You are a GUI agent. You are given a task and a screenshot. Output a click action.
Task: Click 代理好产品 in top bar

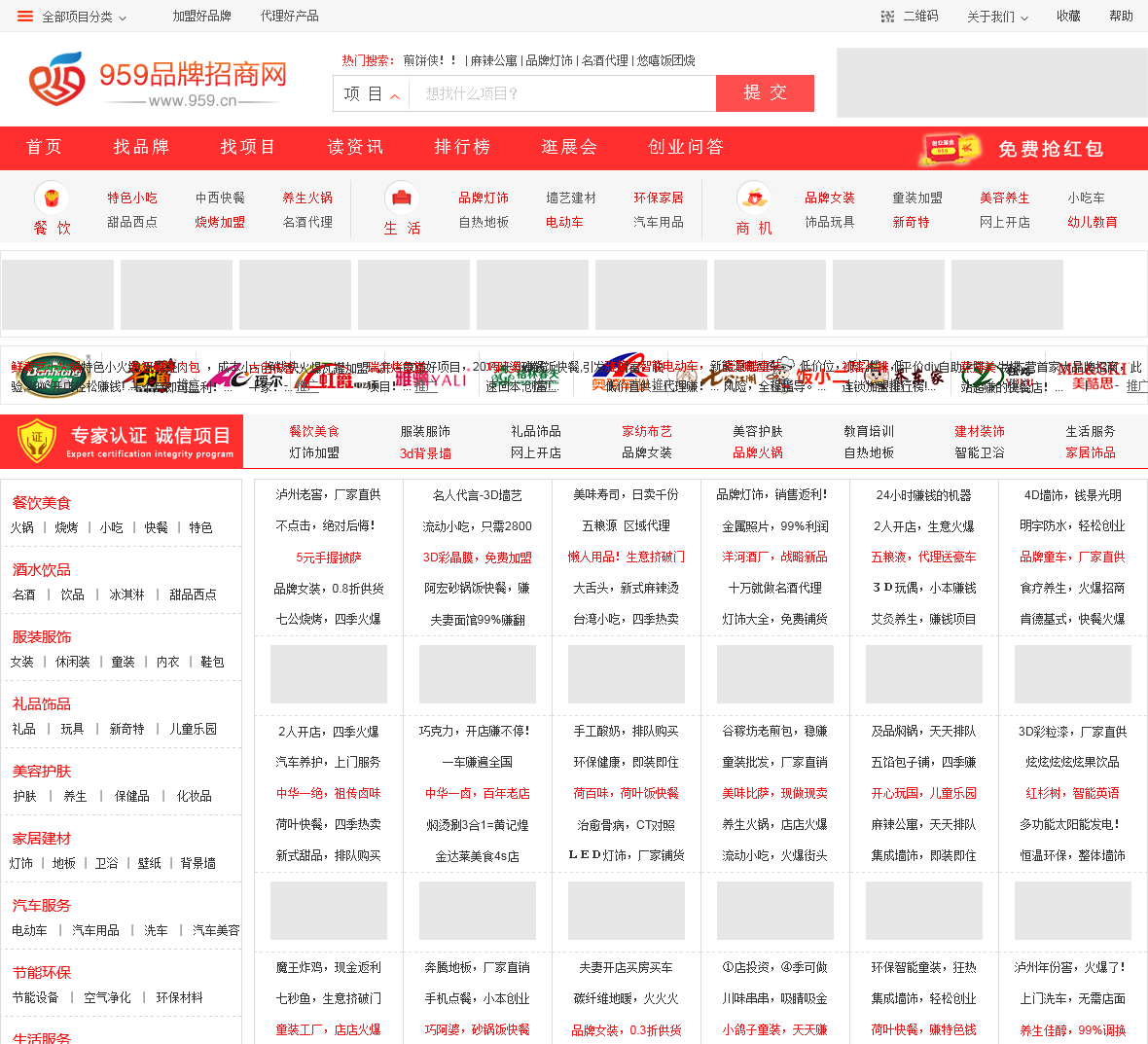[290, 17]
